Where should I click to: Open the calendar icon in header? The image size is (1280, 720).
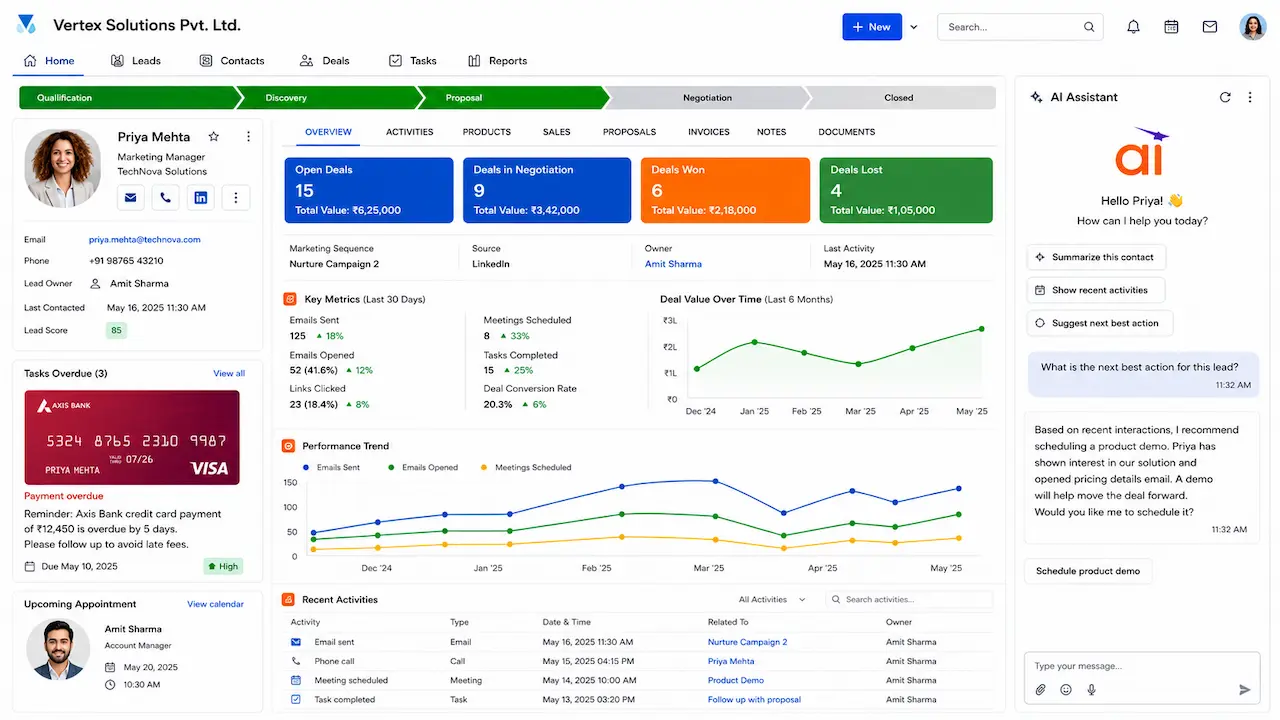(x=1171, y=27)
